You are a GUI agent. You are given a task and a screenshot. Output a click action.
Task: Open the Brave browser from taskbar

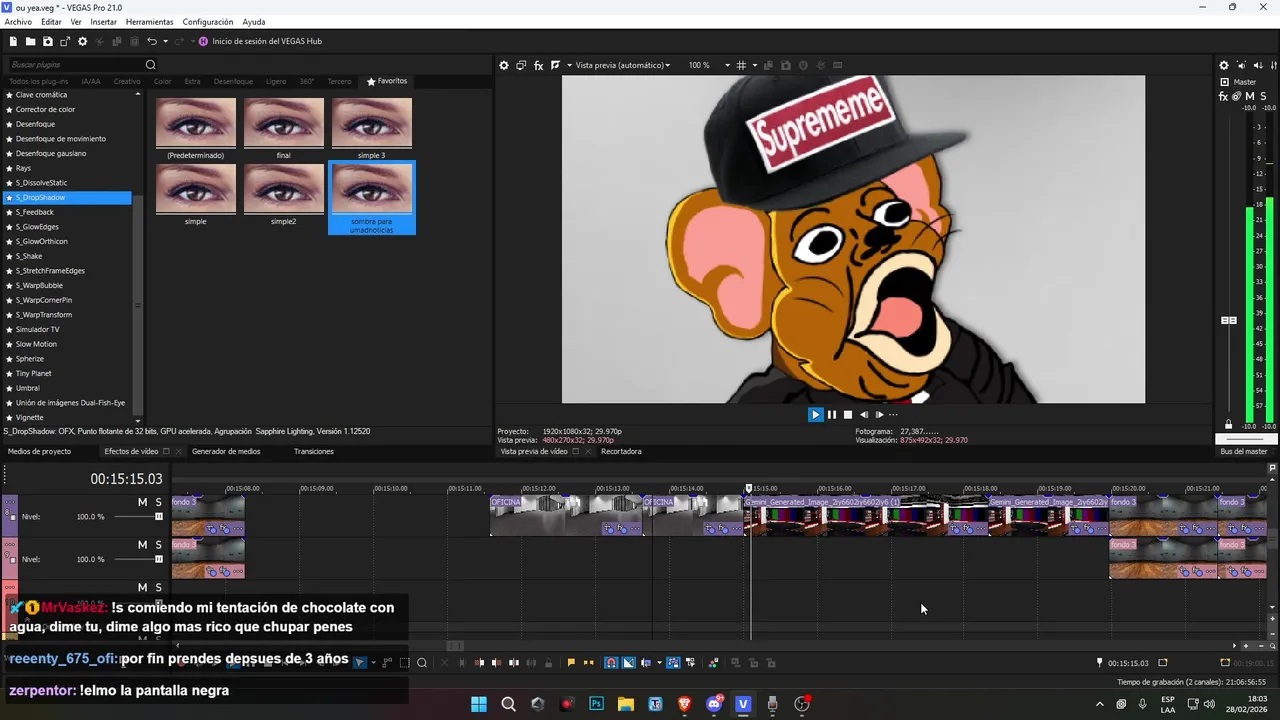coord(684,704)
